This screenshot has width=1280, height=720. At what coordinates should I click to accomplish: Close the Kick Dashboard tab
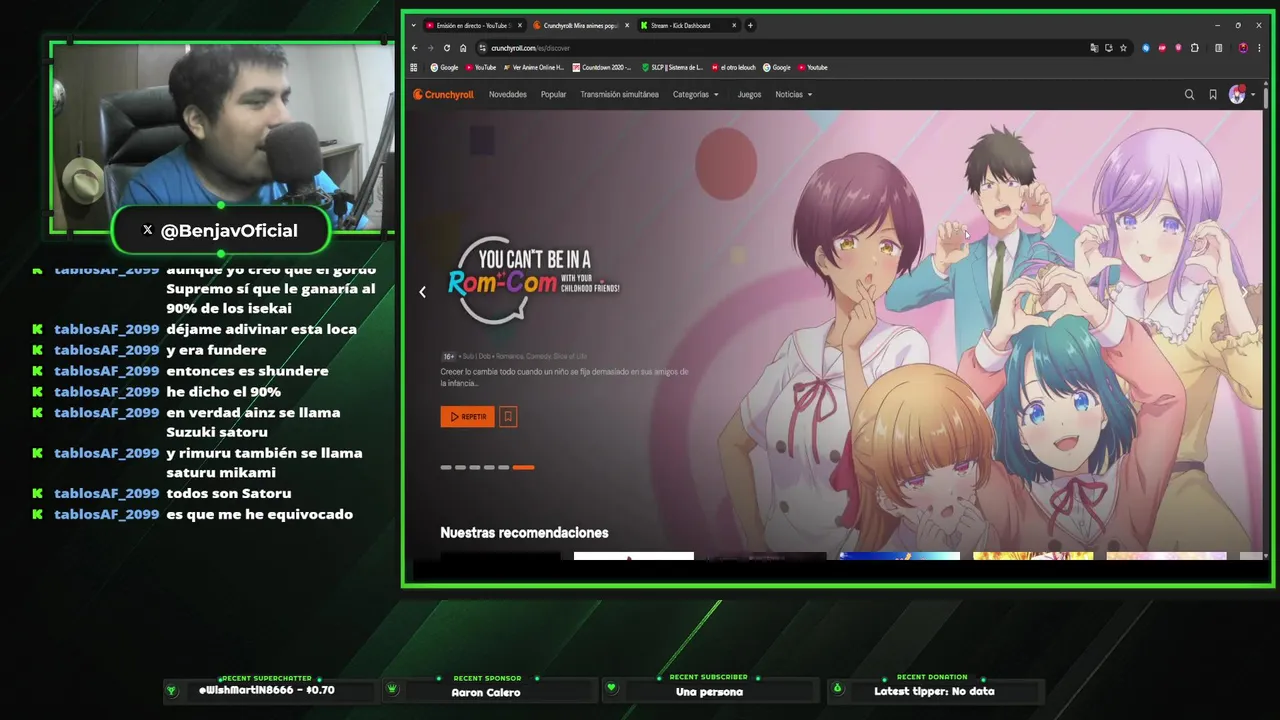click(734, 25)
